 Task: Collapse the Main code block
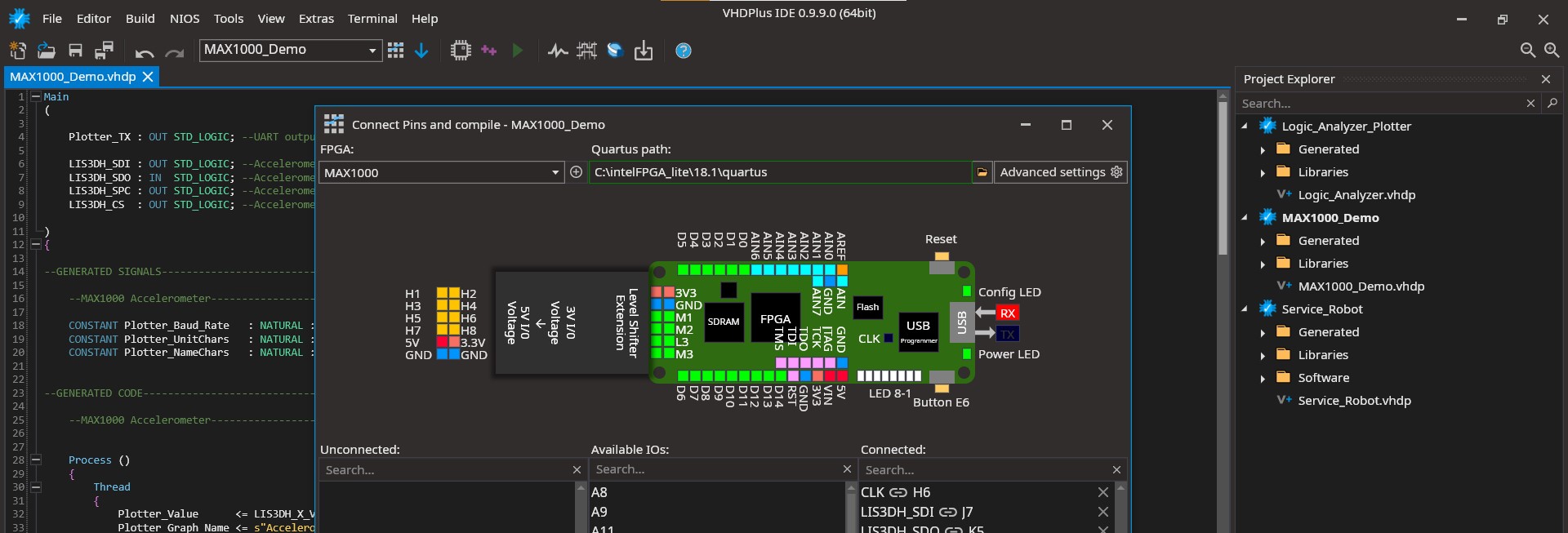[x=36, y=96]
